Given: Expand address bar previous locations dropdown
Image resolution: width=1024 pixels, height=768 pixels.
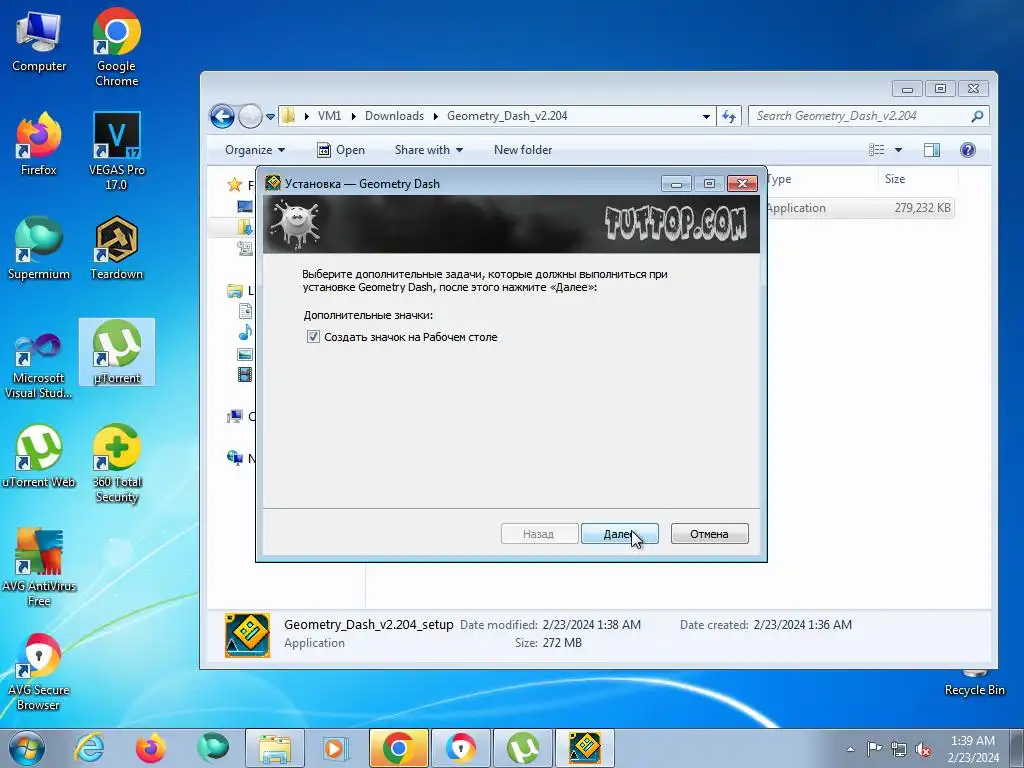Looking at the screenshot, I should pos(706,116).
